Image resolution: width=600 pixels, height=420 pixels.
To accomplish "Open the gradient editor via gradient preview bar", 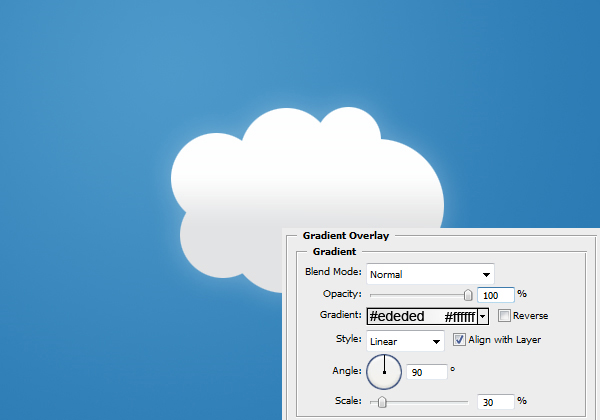I will [422, 316].
